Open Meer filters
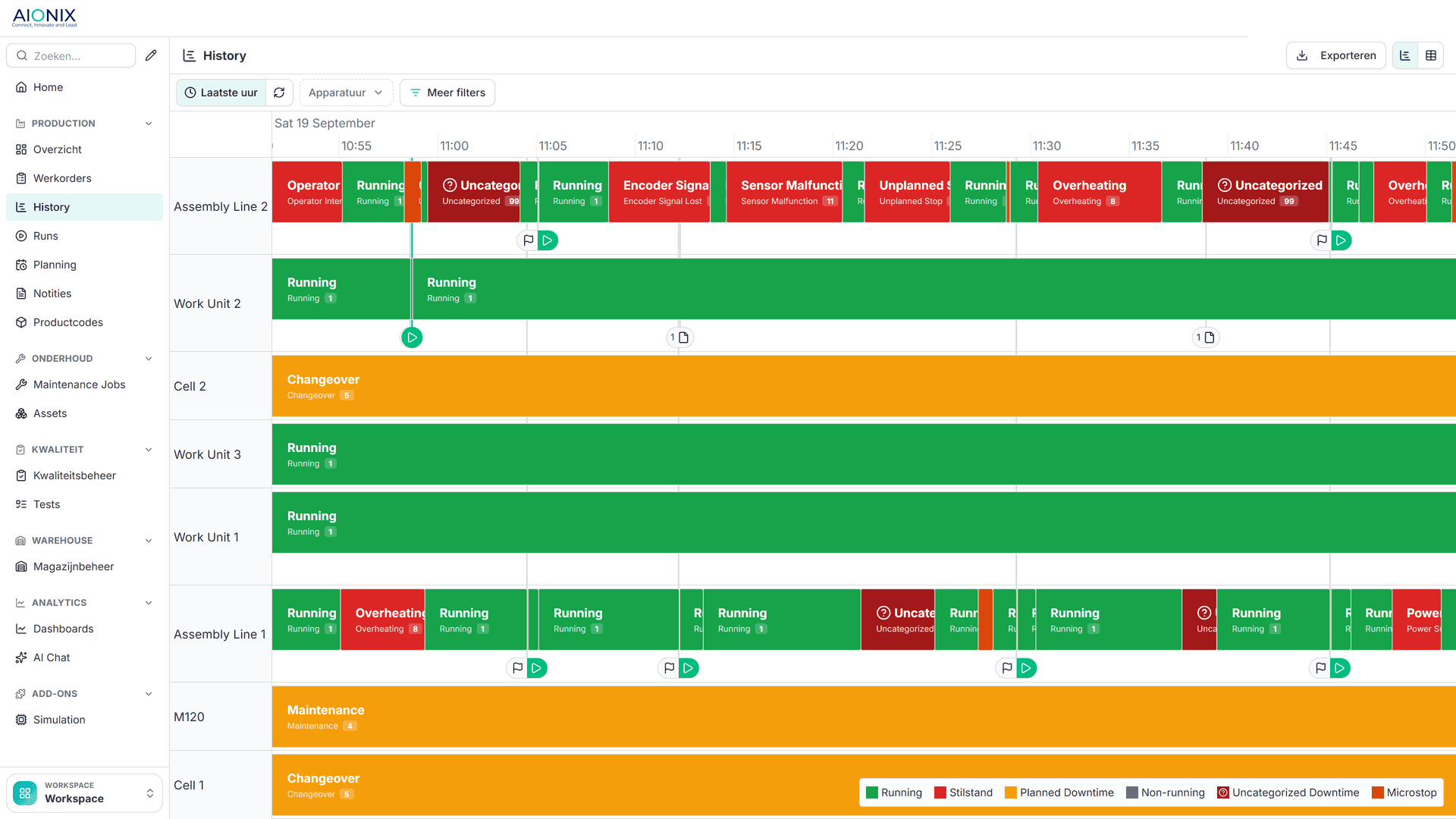 tap(447, 93)
